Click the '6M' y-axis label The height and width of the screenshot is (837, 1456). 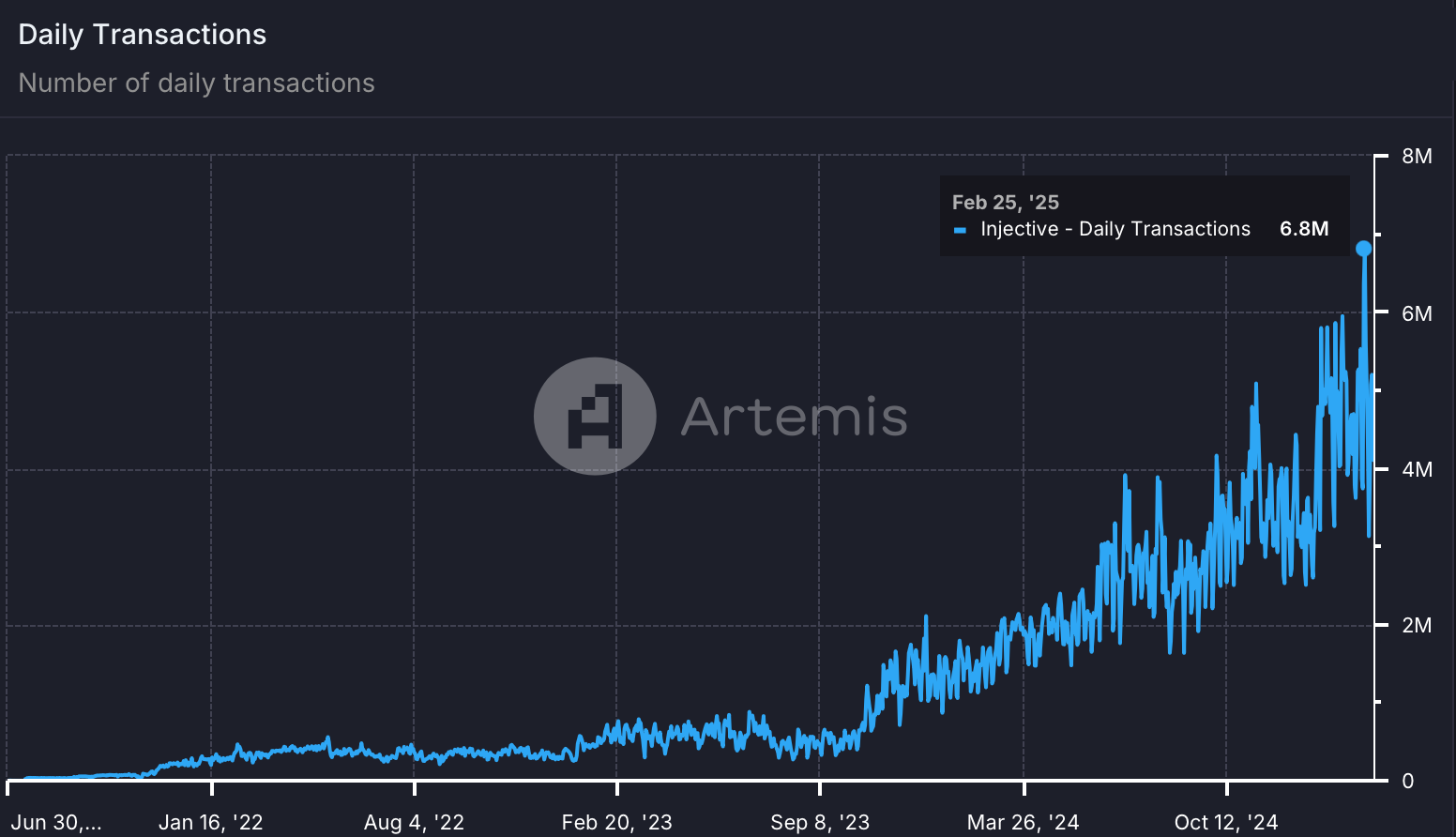(1417, 313)
